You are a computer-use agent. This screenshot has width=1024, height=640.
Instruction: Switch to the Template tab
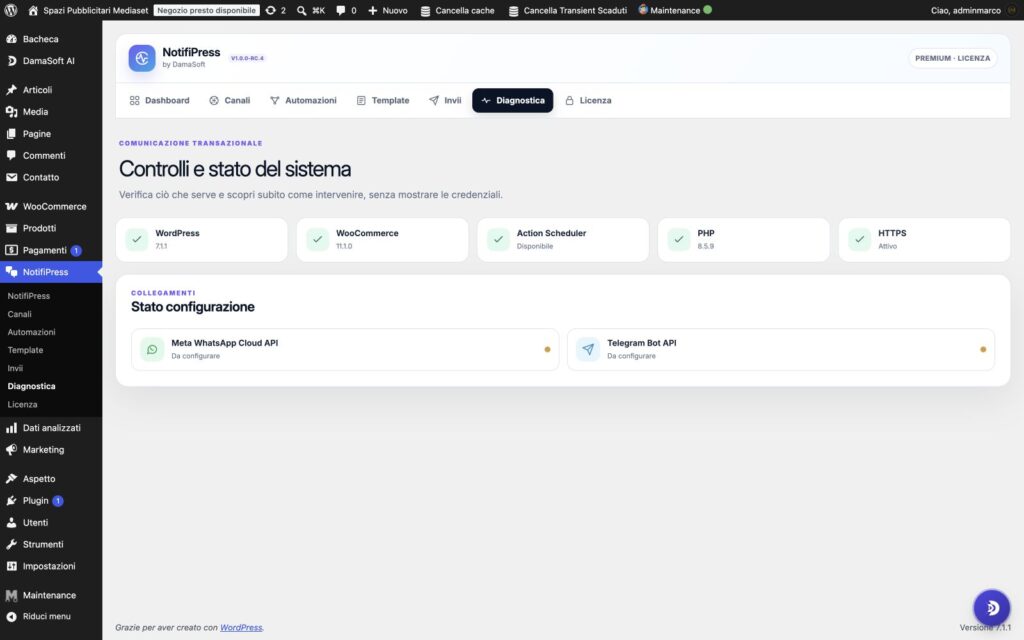coord(383,101)
